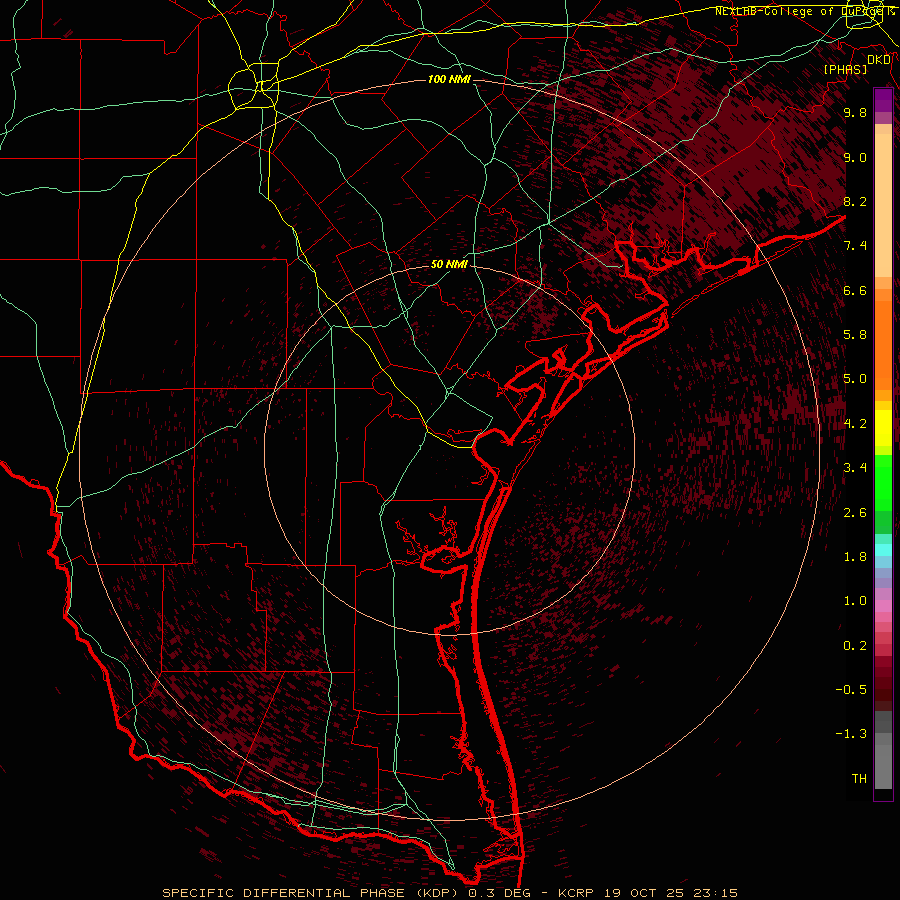Pick the pink color bar segment

click(883, 606)
